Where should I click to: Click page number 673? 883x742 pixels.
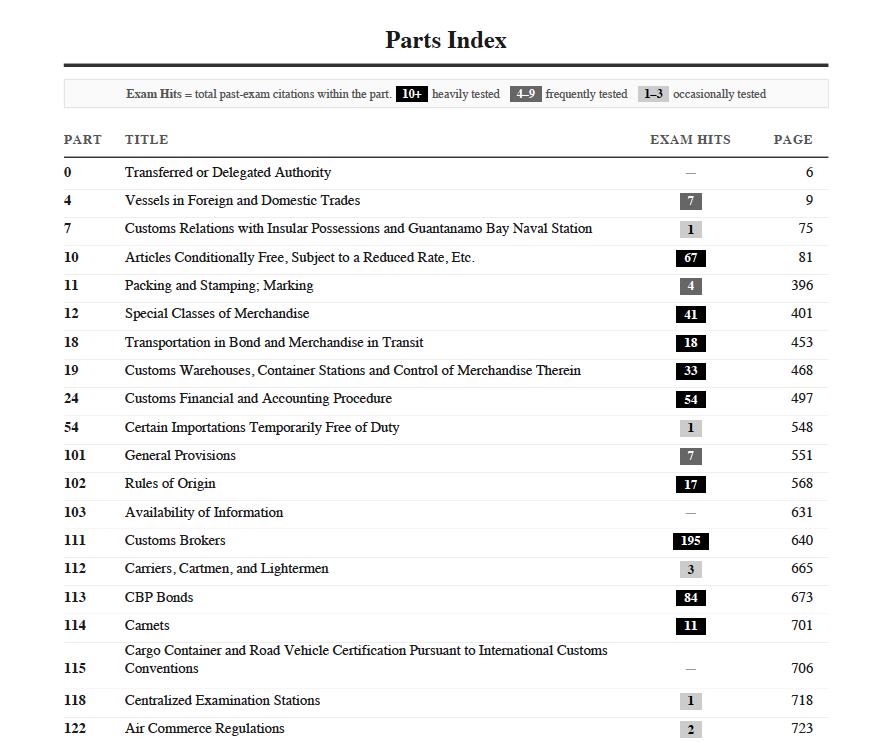point(802,597)
